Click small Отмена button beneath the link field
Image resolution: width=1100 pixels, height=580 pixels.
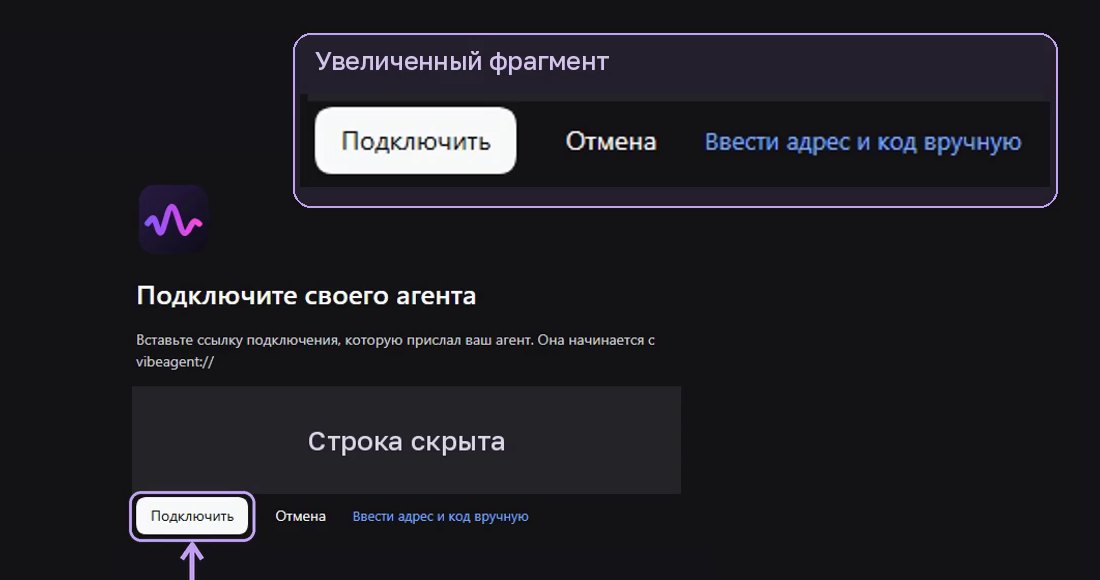[300, 516]
